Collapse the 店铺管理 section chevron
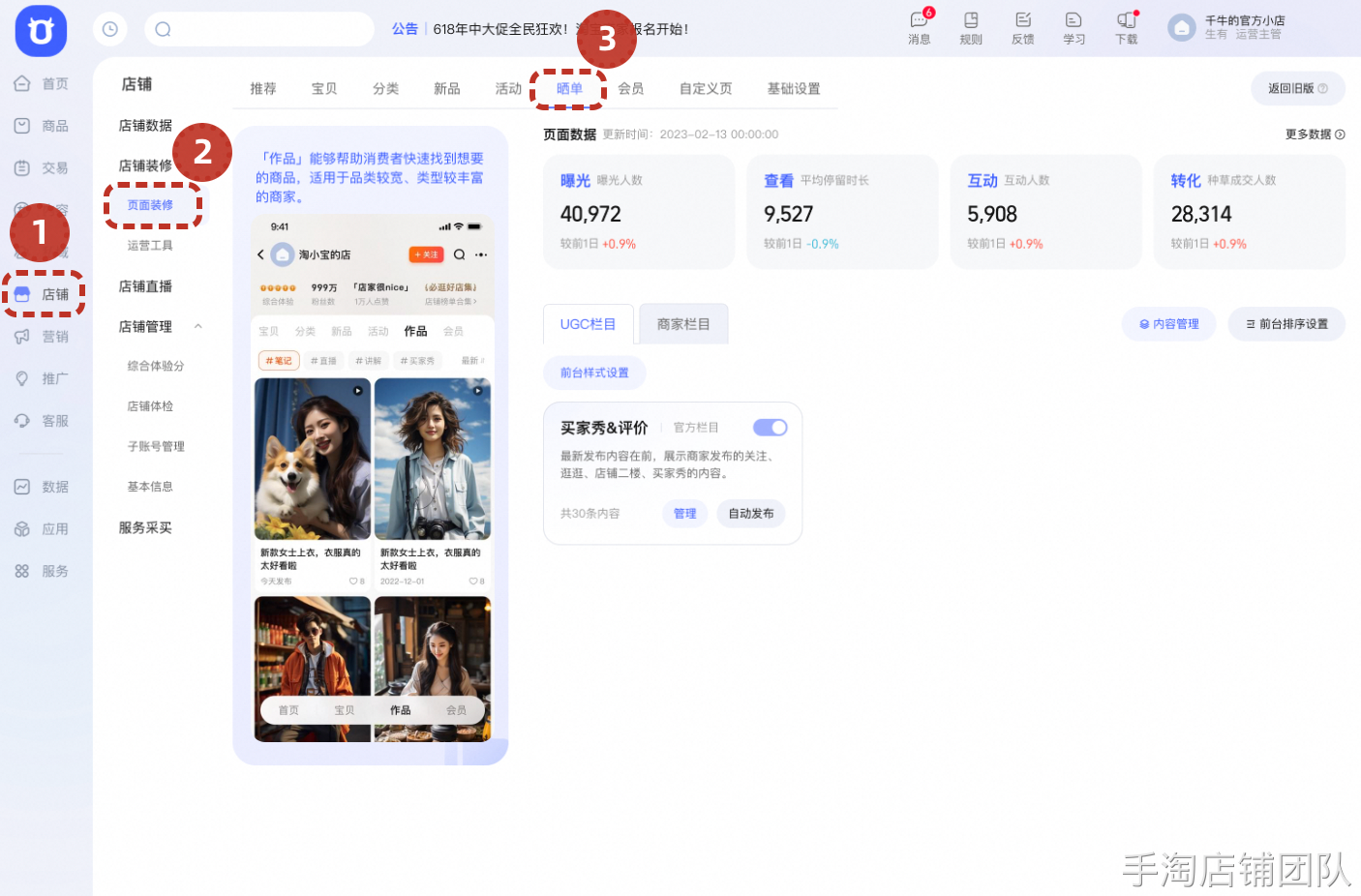Screen dimensions: 1361x896 point(198,326)
